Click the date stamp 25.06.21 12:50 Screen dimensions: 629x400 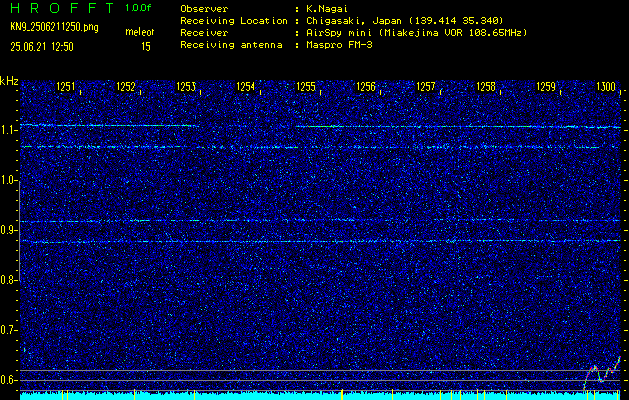tap(42, 47)
